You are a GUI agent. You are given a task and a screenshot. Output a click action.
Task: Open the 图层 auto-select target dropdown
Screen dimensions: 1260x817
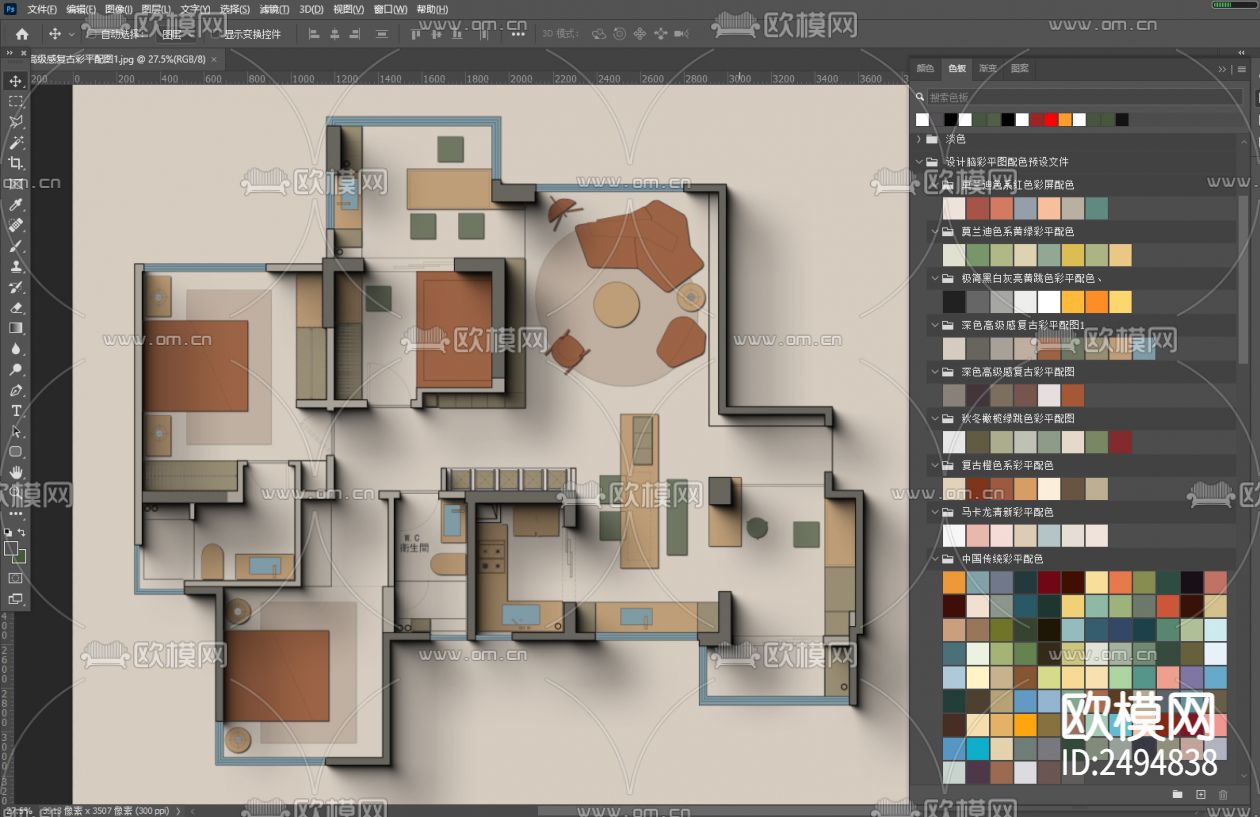pos(176,34)
